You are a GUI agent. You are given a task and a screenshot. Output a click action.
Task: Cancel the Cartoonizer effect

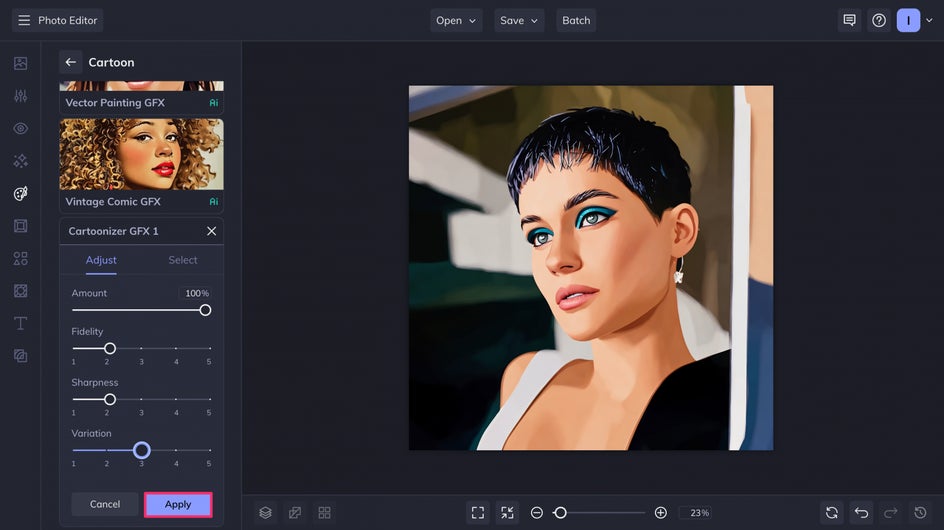pos(105,504)
